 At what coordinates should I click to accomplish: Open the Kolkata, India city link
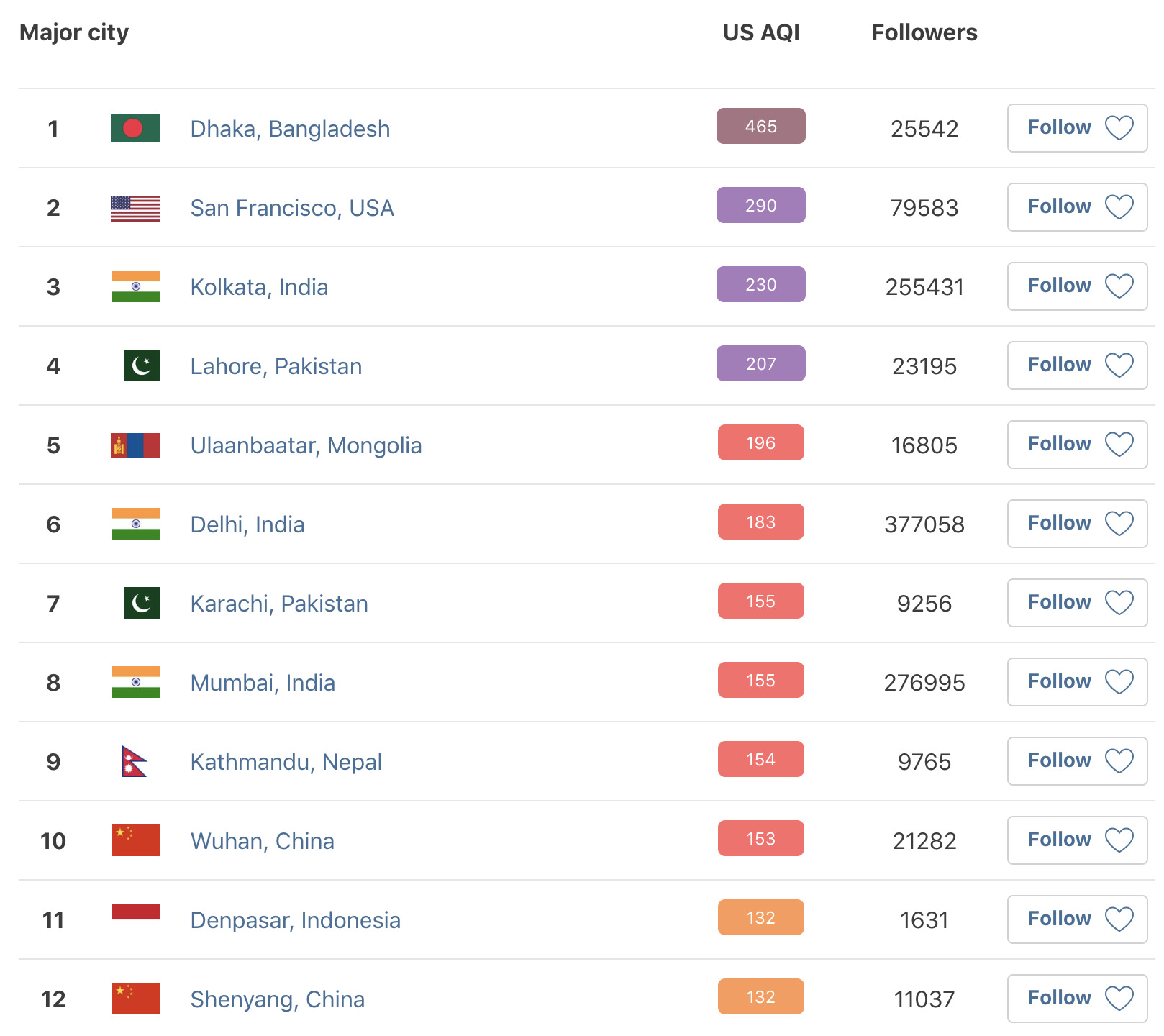259,287
